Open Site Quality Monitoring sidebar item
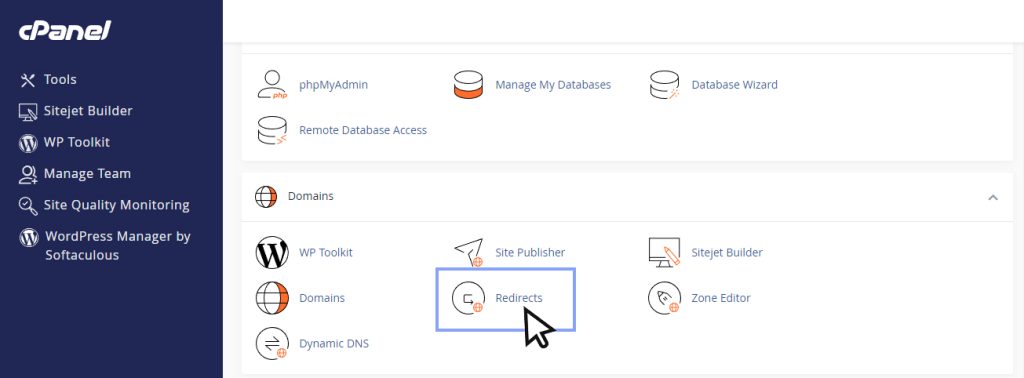 tap(116, 205)
